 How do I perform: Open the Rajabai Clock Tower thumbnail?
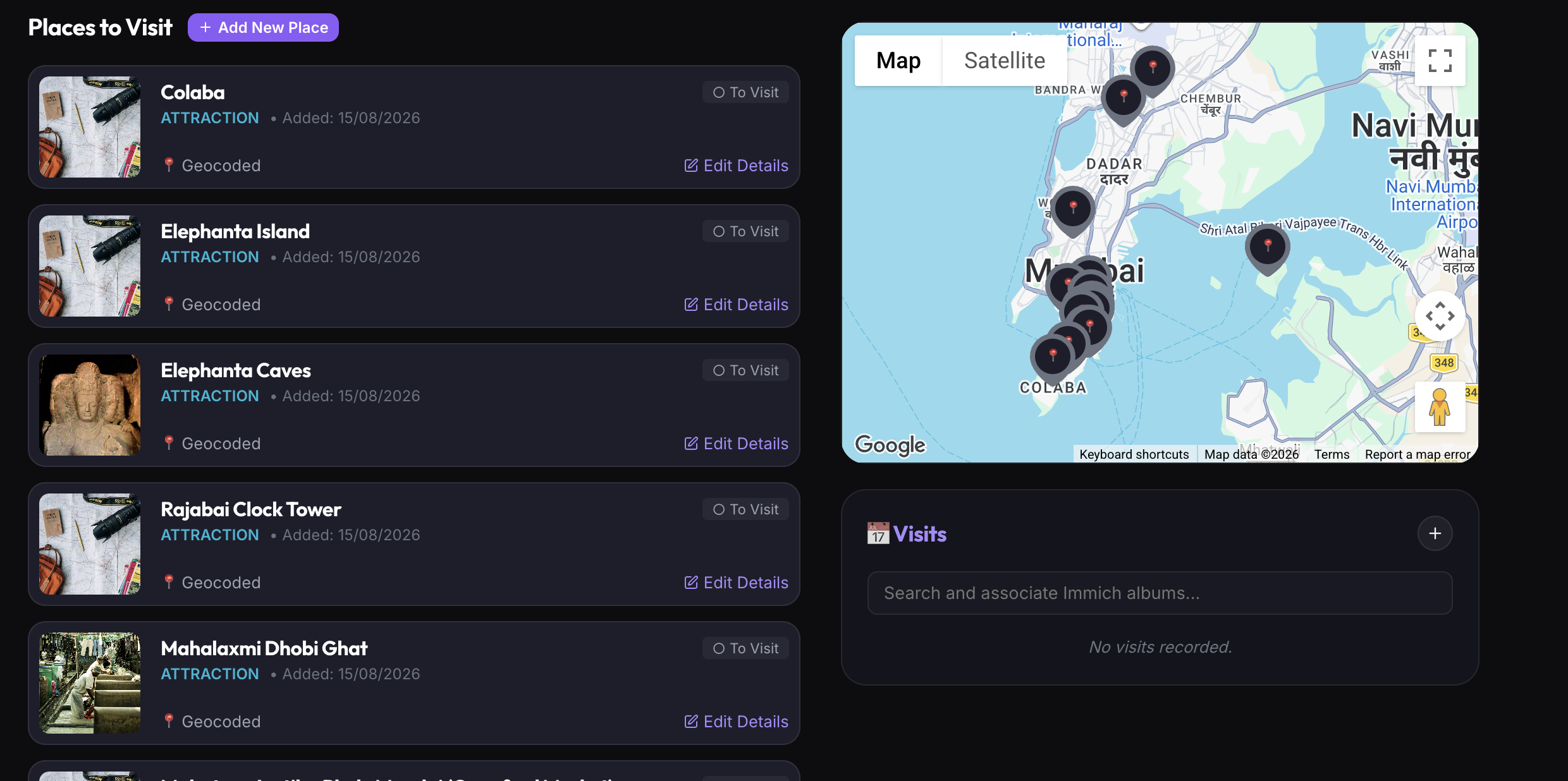click(x=90, y=544)
